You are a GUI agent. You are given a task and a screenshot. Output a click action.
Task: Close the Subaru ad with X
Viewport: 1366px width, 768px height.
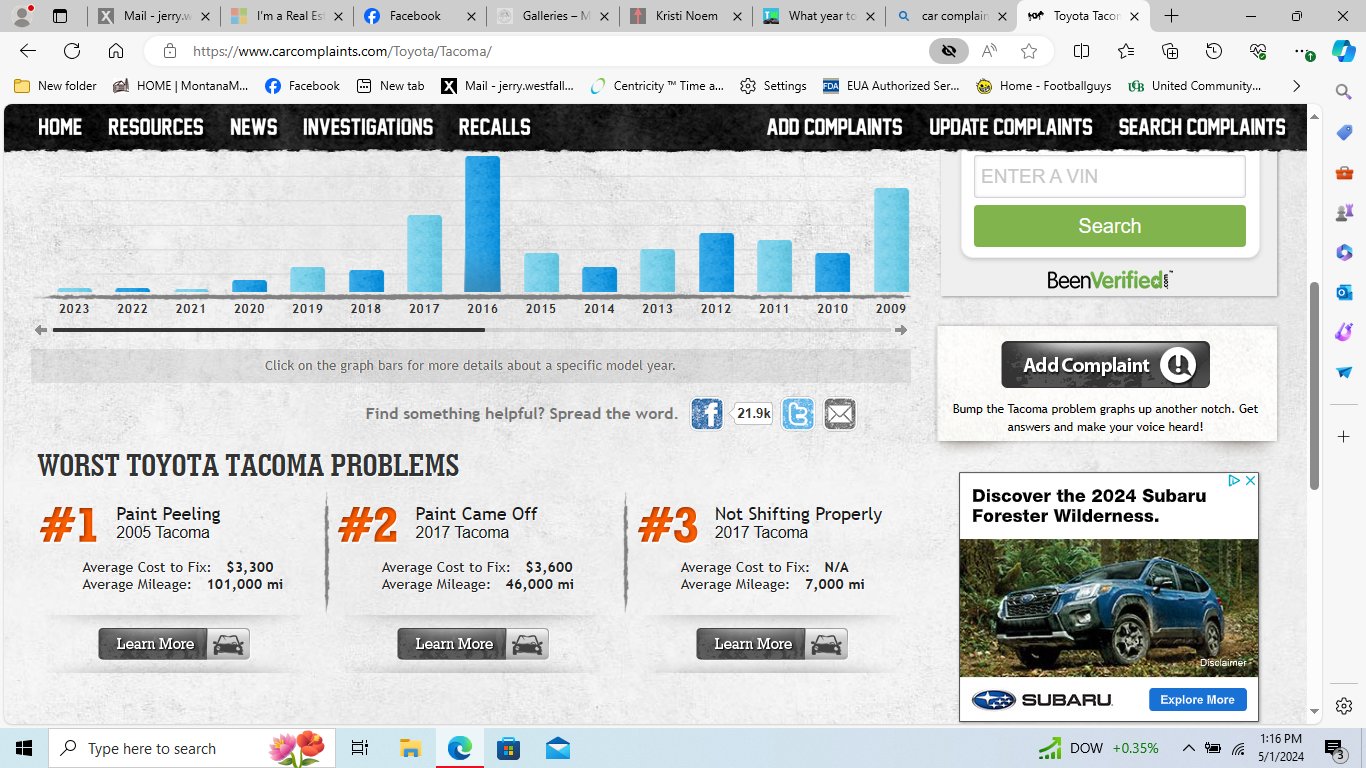(1249, 481)
